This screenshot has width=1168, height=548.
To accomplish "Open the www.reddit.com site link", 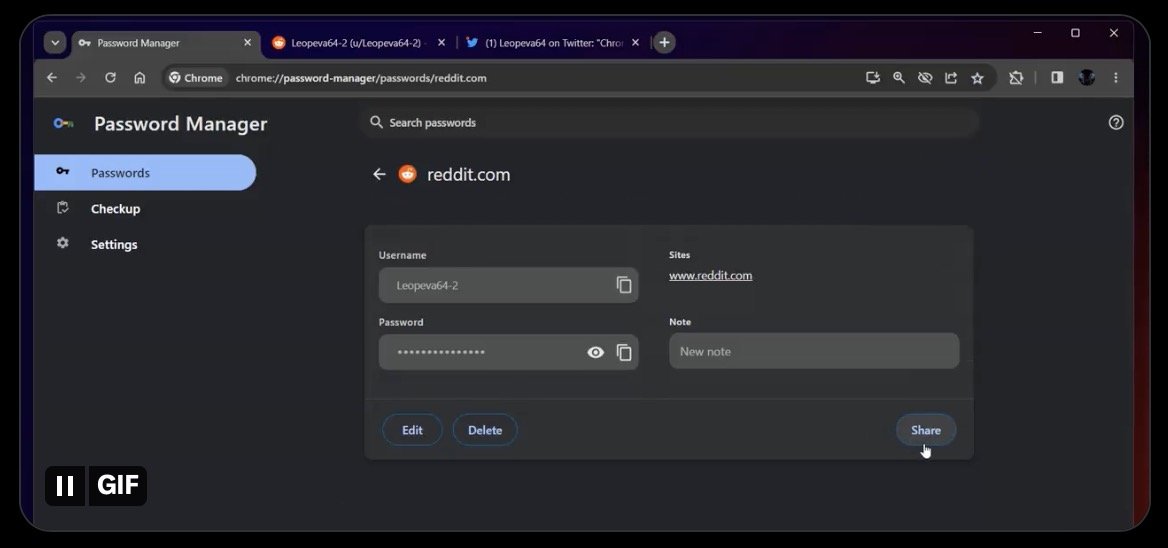I will 711,275.
